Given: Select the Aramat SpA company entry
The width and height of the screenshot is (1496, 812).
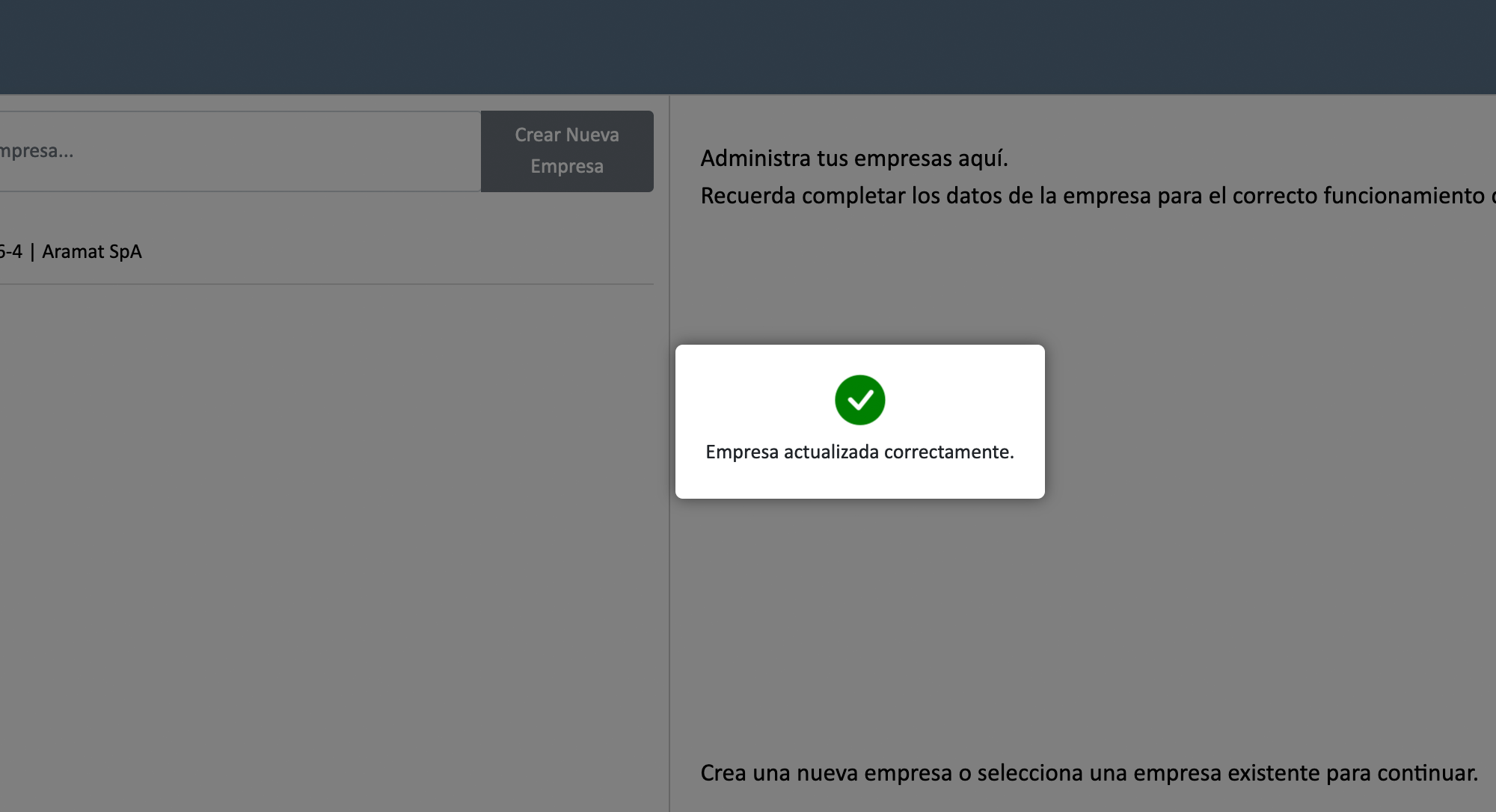Looking at the screenshot, I should 91,252.
